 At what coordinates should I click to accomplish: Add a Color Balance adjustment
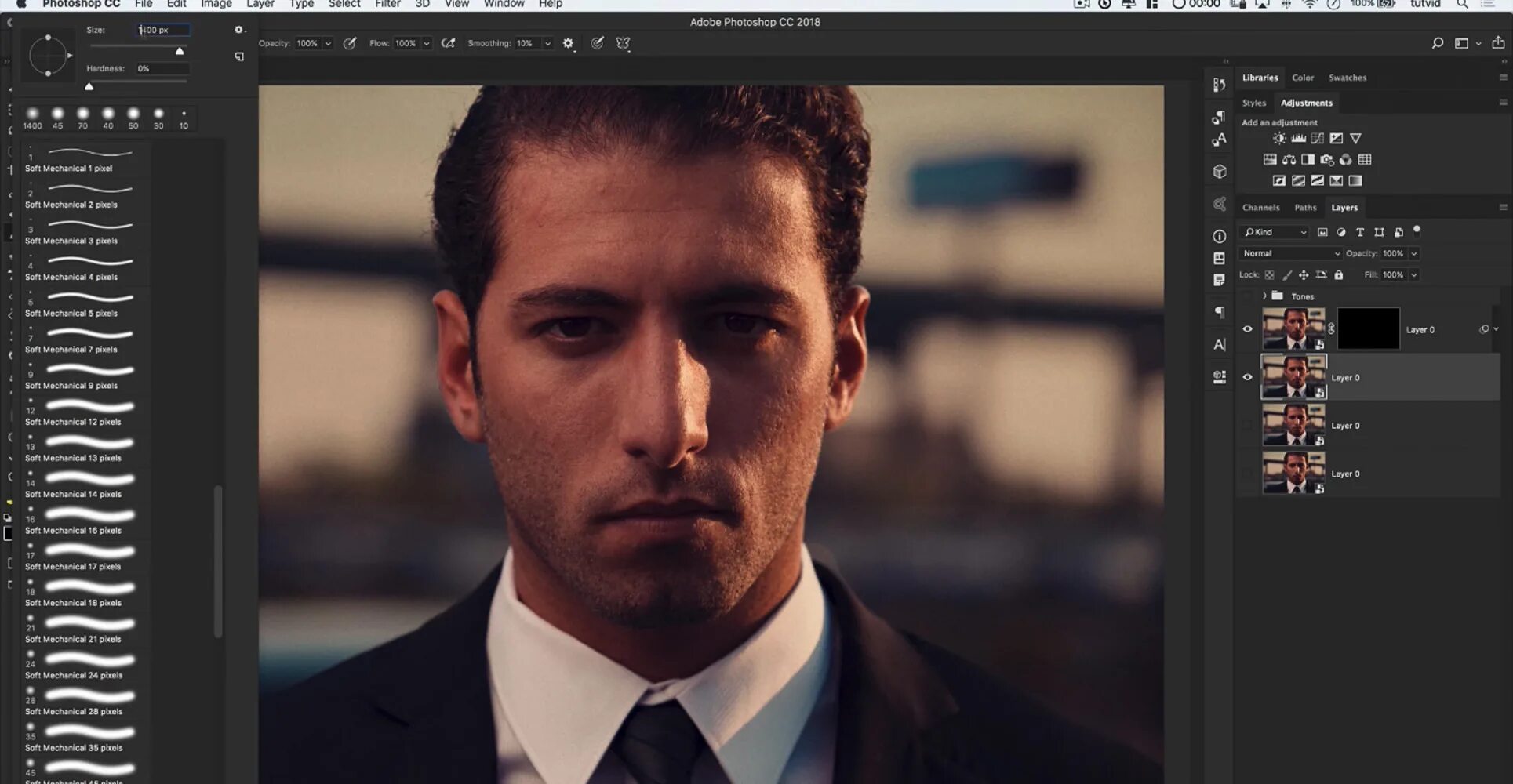coord(1289,160)
